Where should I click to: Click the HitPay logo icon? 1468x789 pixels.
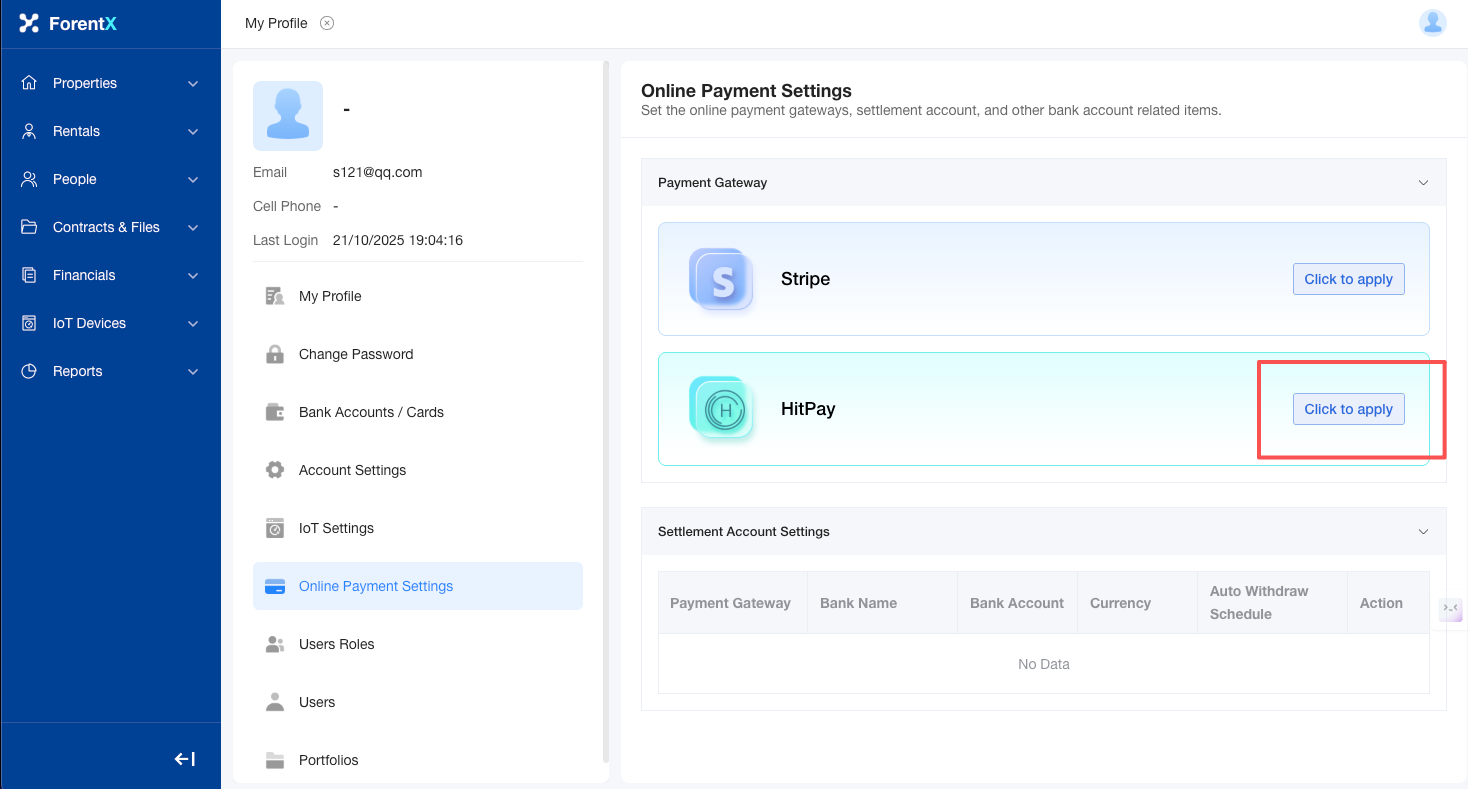pos(721,409)
